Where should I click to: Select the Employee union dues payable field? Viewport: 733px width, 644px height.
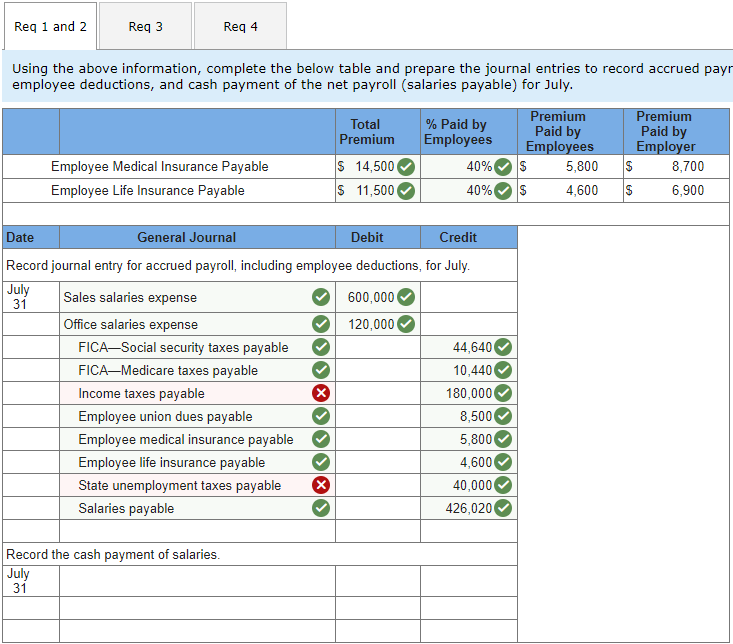tap(197, 416)
